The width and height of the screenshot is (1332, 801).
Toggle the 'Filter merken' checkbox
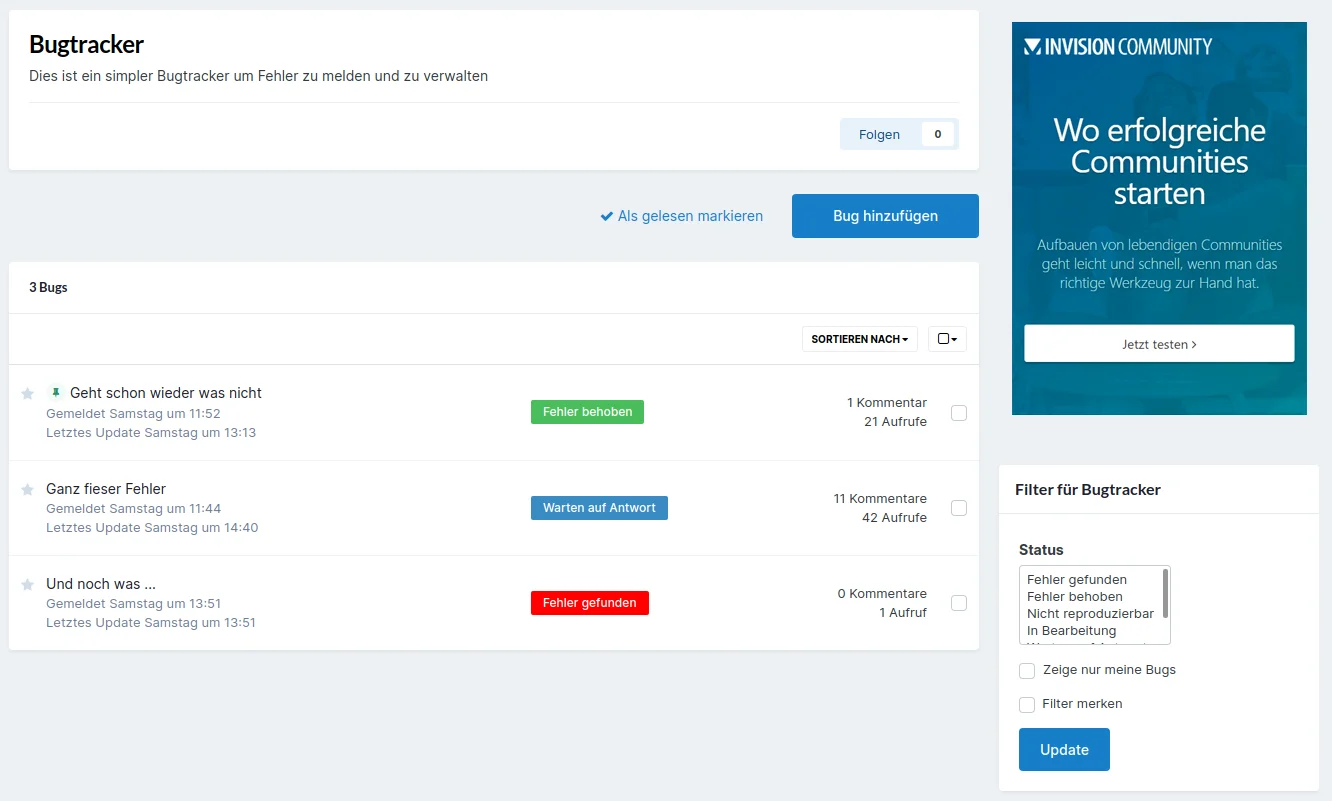pos(1027,705)
